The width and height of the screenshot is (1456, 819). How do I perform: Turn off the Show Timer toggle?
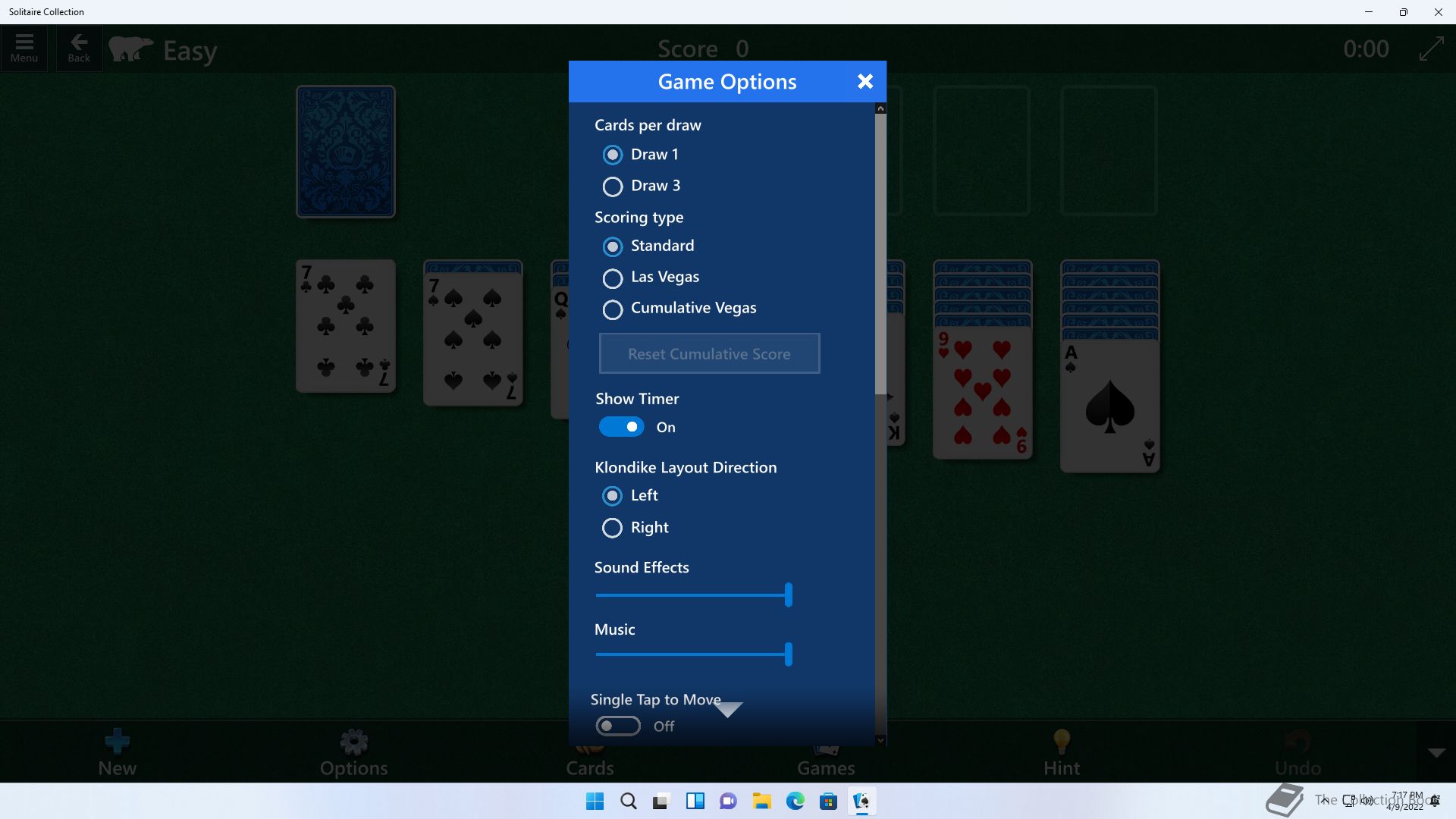[x=622, y=427]
